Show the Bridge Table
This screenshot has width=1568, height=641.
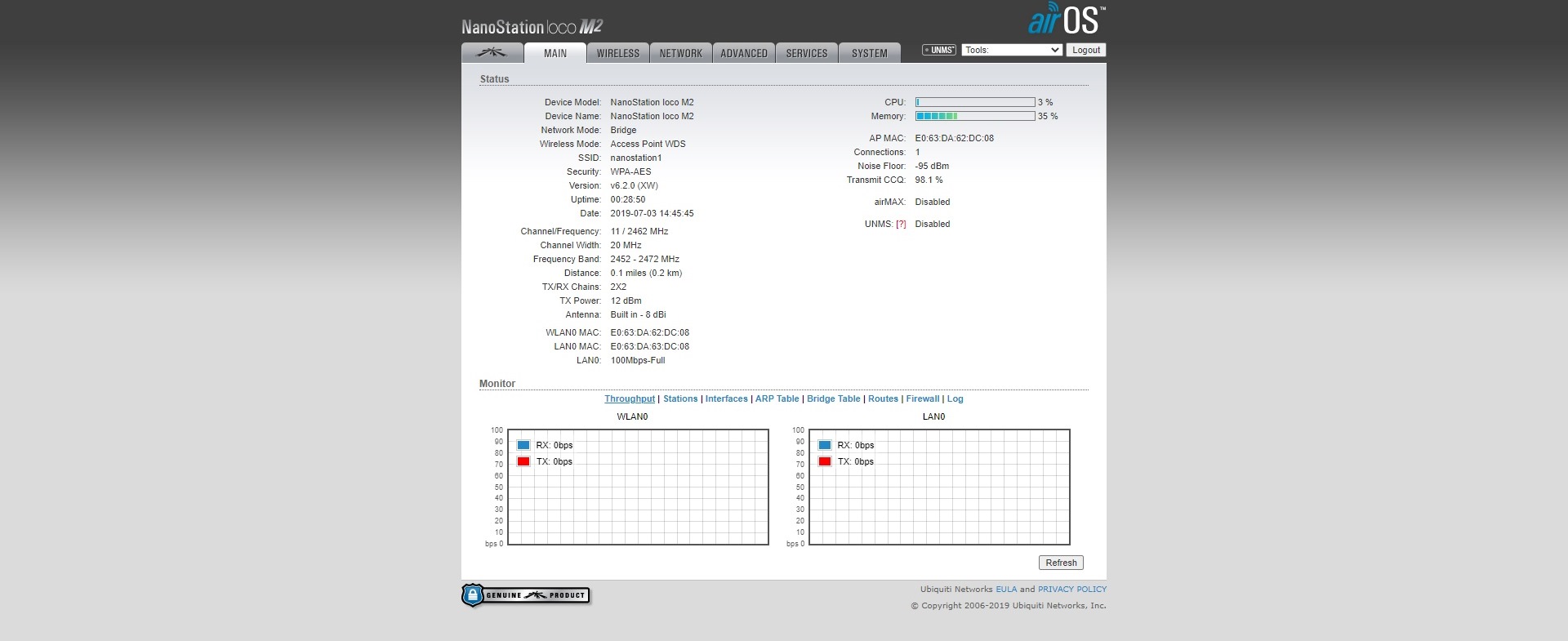tap(834, 398)
